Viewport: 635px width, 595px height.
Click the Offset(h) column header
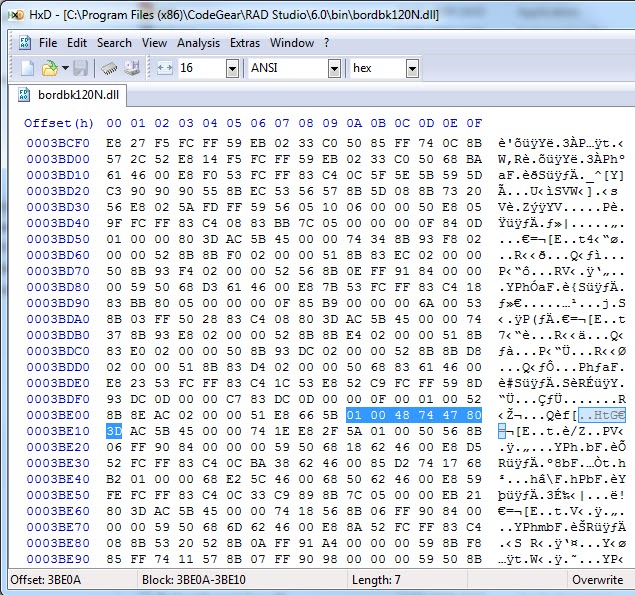pos(59,123)
